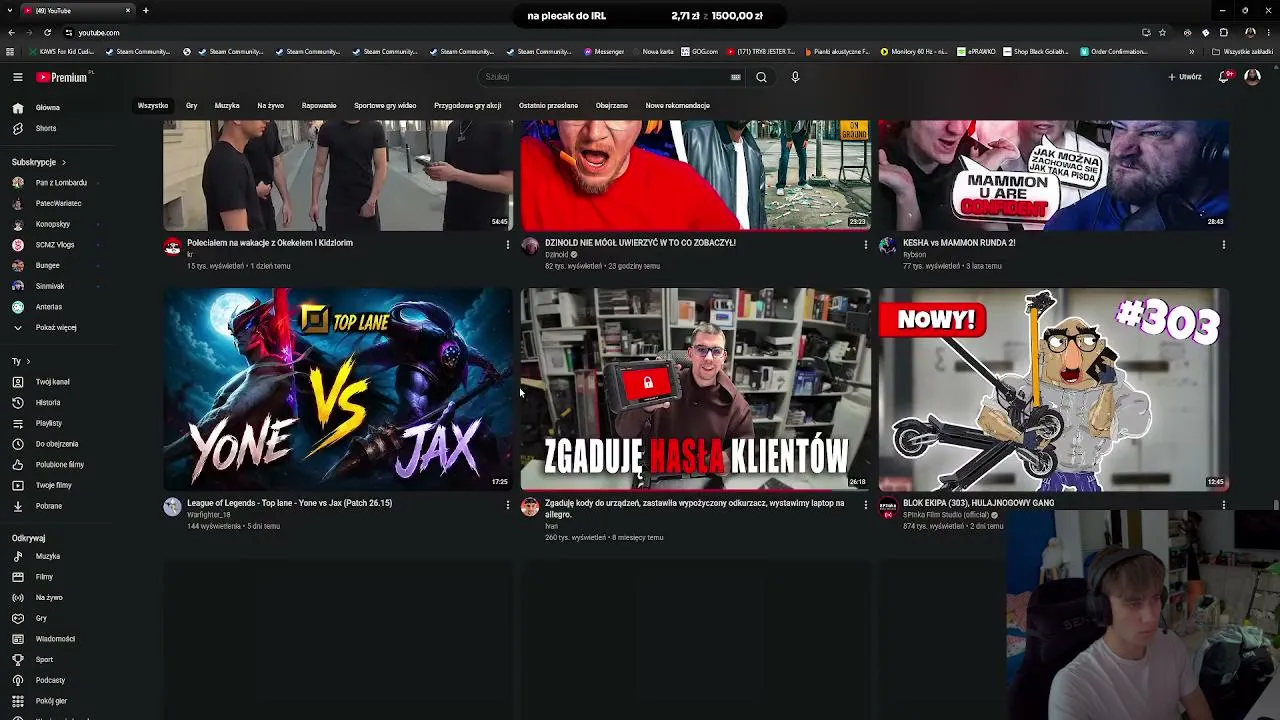Open Polubione filmy liked videos
Viewport: 1280px width, 720px height.
58,465
